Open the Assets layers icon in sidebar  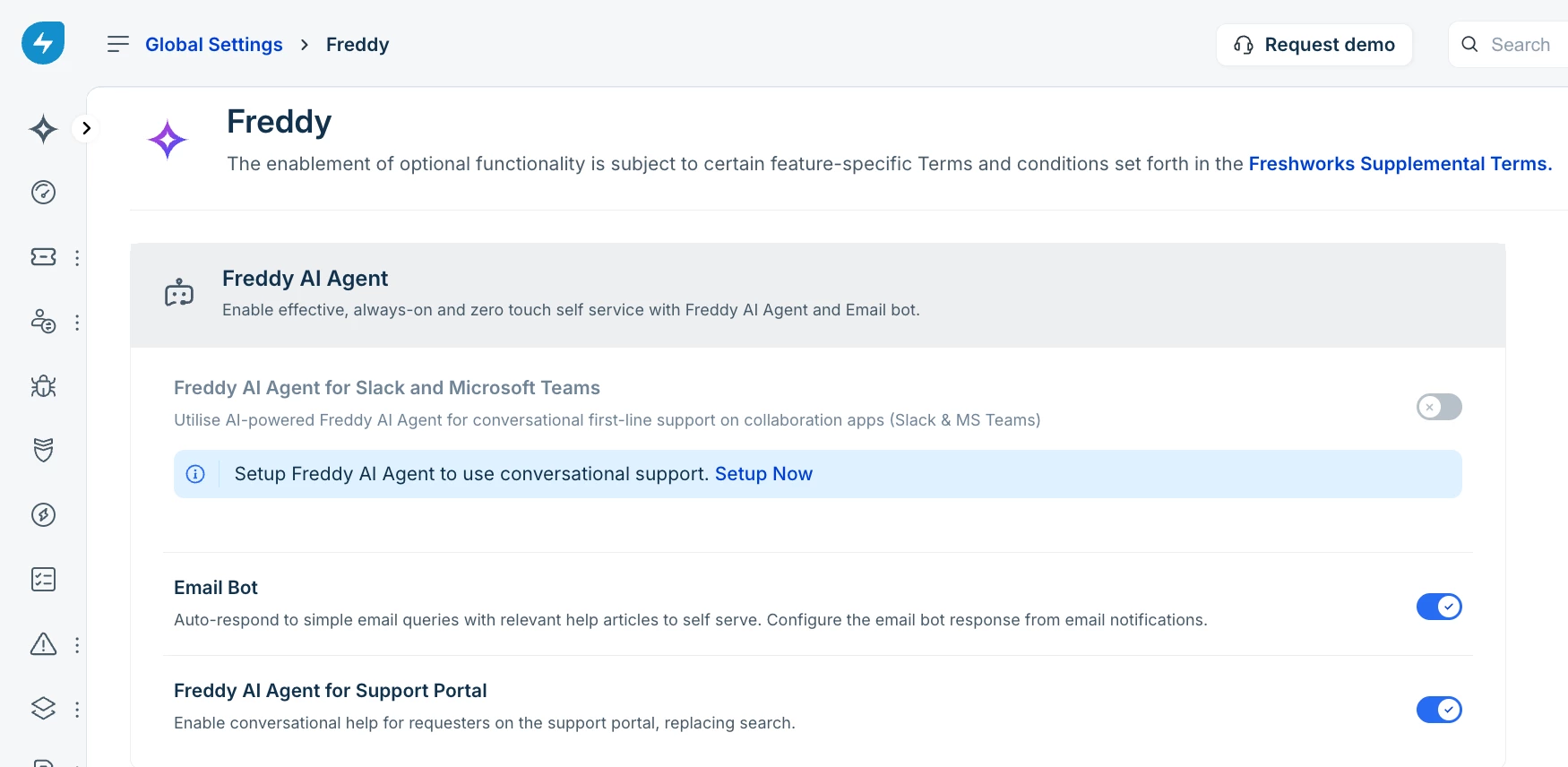(x=43, y=709)
